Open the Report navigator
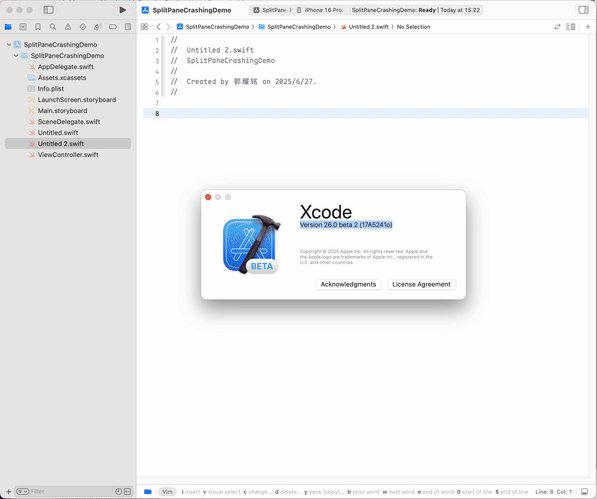The height and width of the screenshot is (499, 597). tap(128, 27)
